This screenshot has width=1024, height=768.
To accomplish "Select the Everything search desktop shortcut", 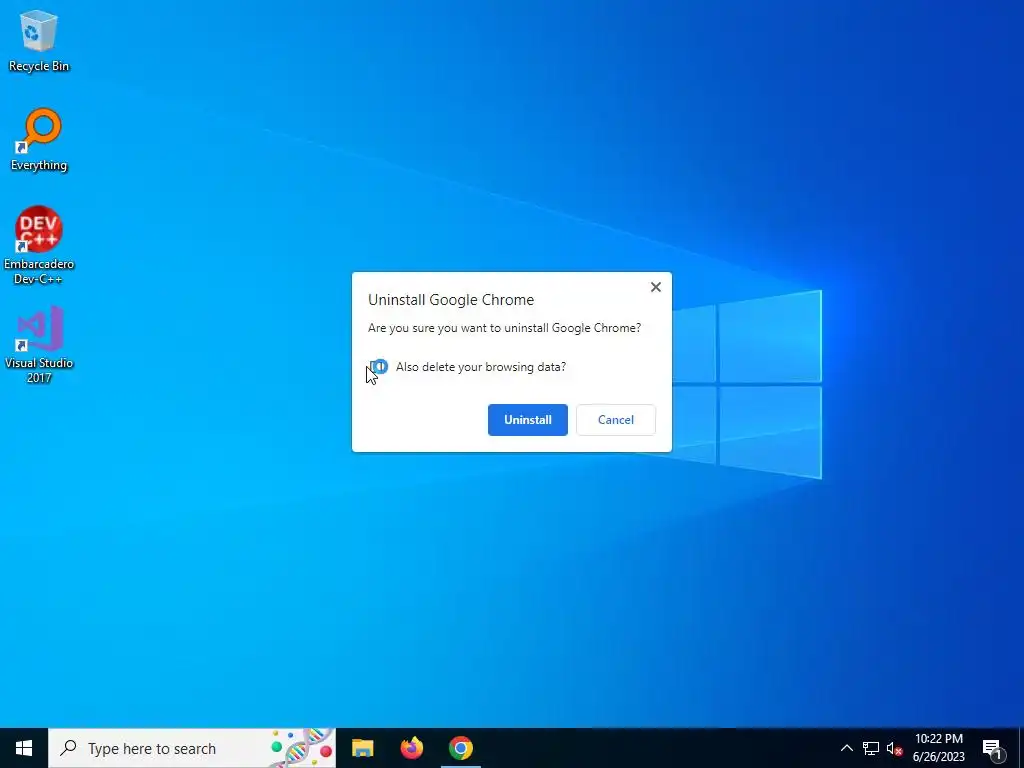I will [x=39, y=140].
